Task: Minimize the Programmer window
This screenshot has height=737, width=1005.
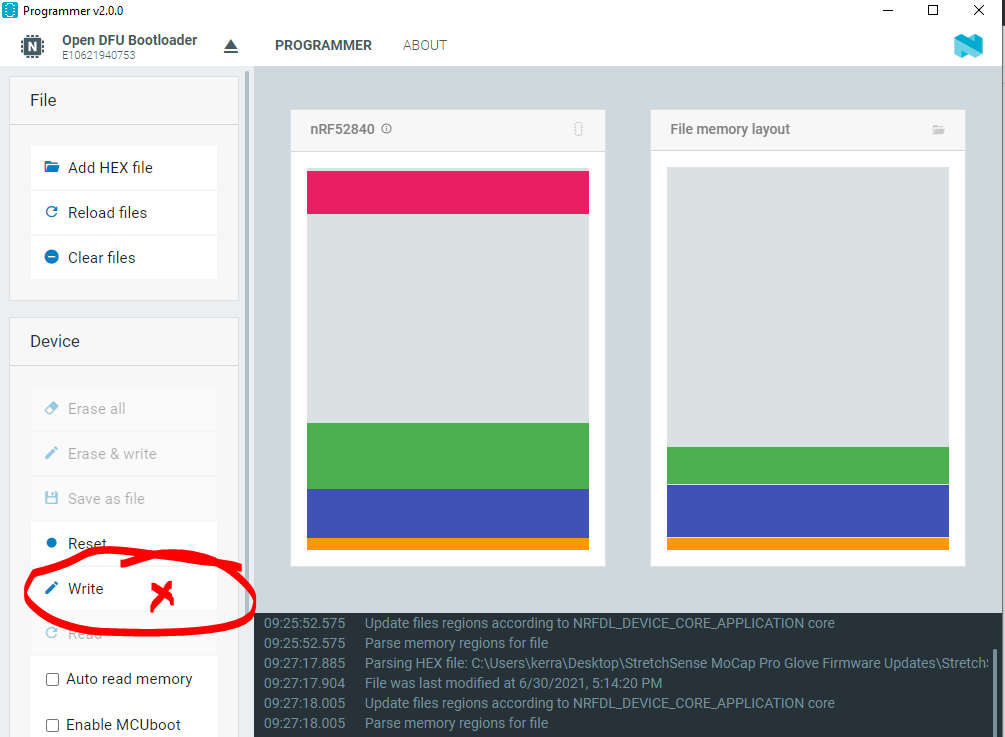Action: coord(888,10)
